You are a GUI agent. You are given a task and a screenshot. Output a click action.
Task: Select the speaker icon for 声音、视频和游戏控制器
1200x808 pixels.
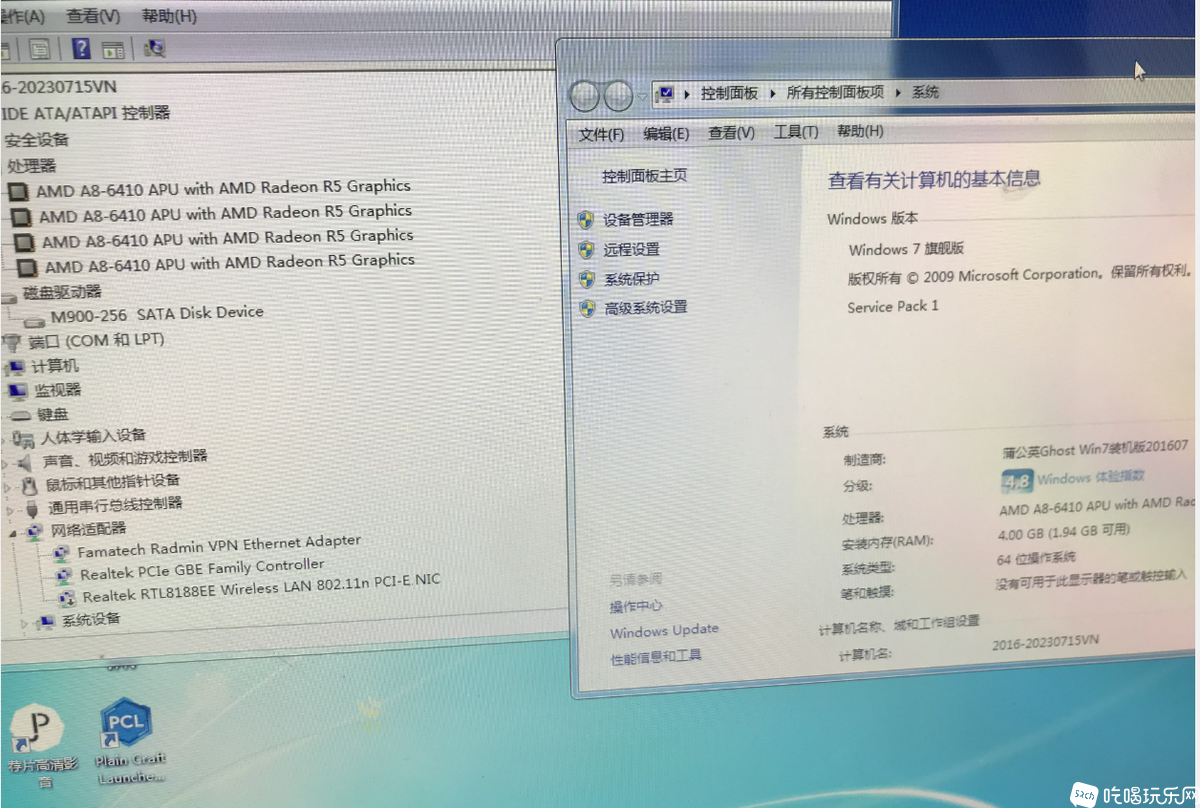pyautogui.click(x=25, y=462)
